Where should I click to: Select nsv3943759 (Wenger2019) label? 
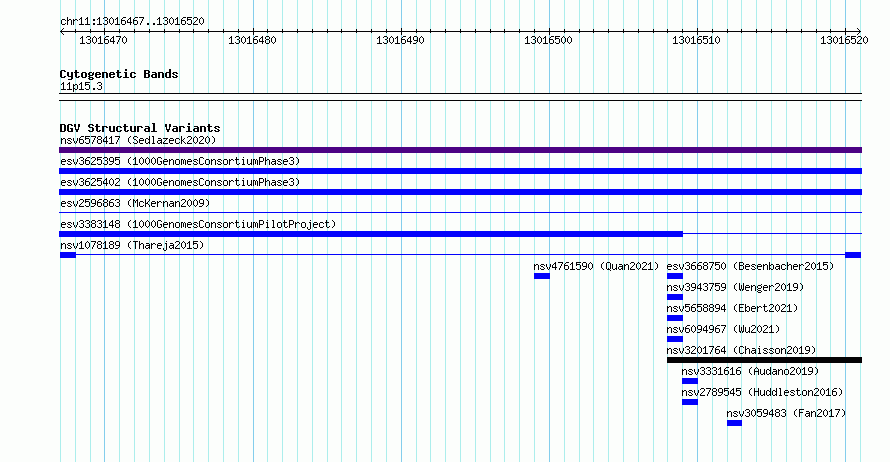pos(735,287)
